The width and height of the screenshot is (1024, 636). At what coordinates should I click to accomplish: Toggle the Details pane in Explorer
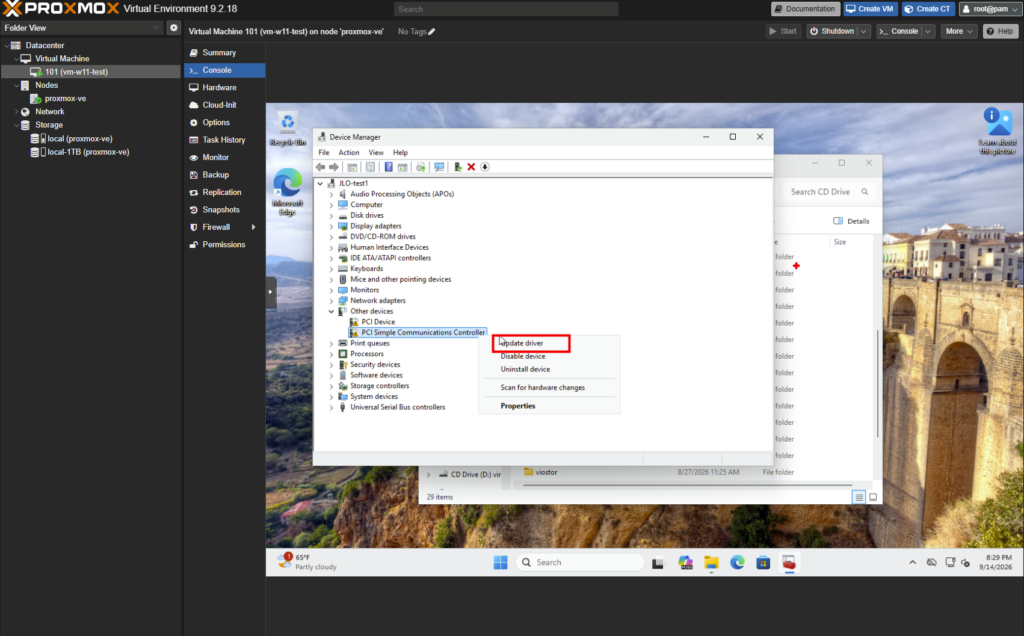(x=851, y=221)
